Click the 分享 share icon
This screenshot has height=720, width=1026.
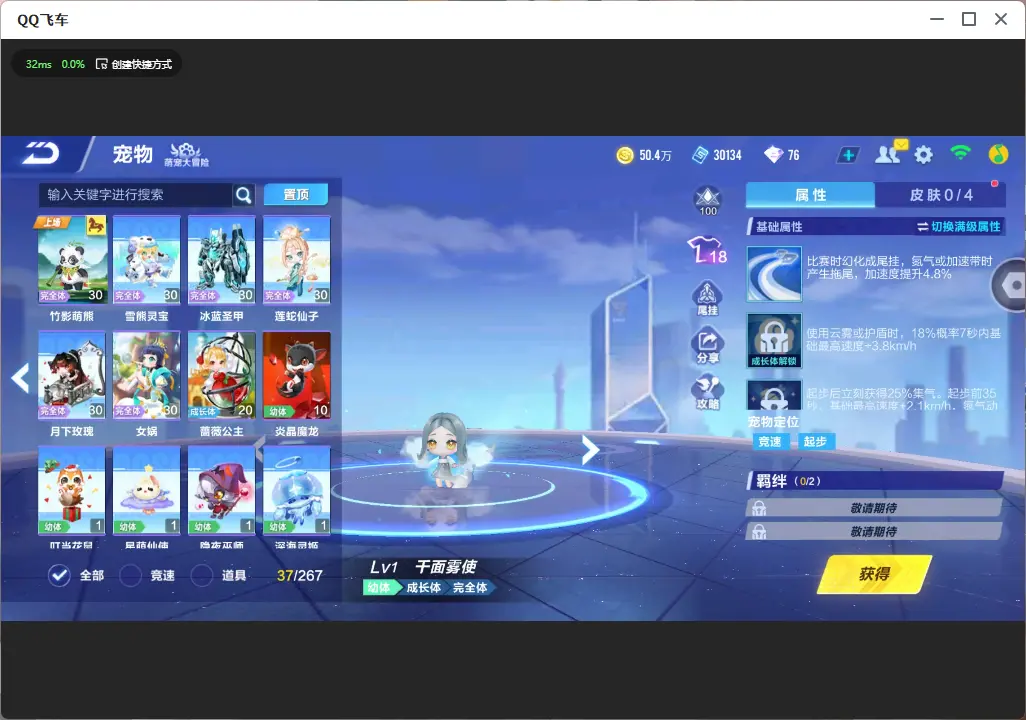(707, 347)
